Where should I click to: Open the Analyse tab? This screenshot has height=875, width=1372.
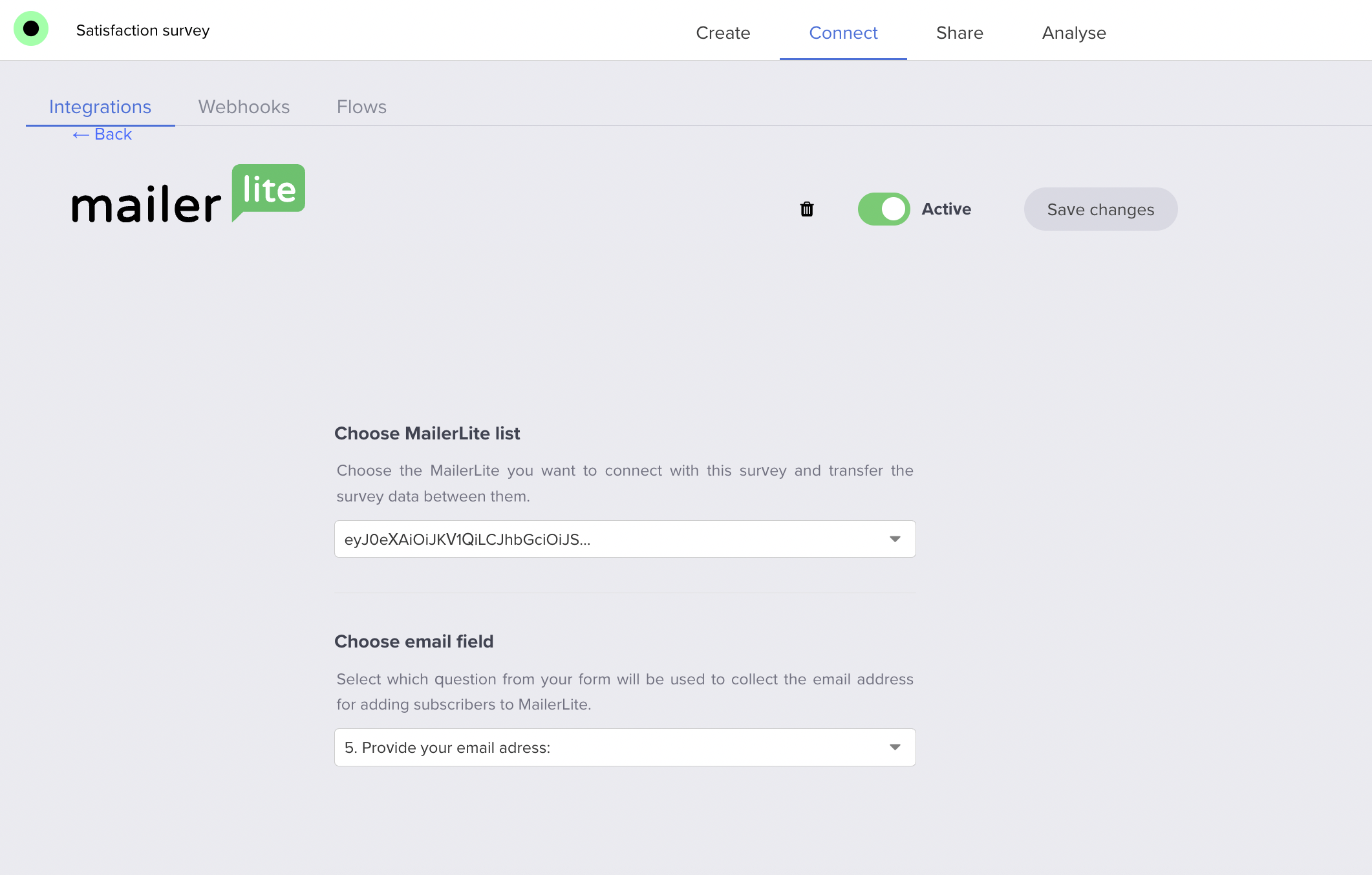click(1073, 32)
